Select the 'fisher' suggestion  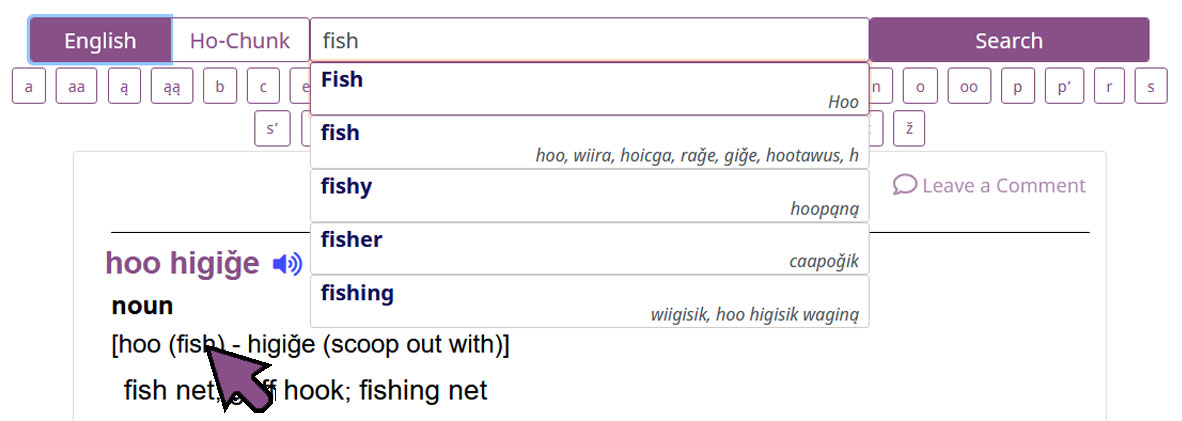point(589,249)
